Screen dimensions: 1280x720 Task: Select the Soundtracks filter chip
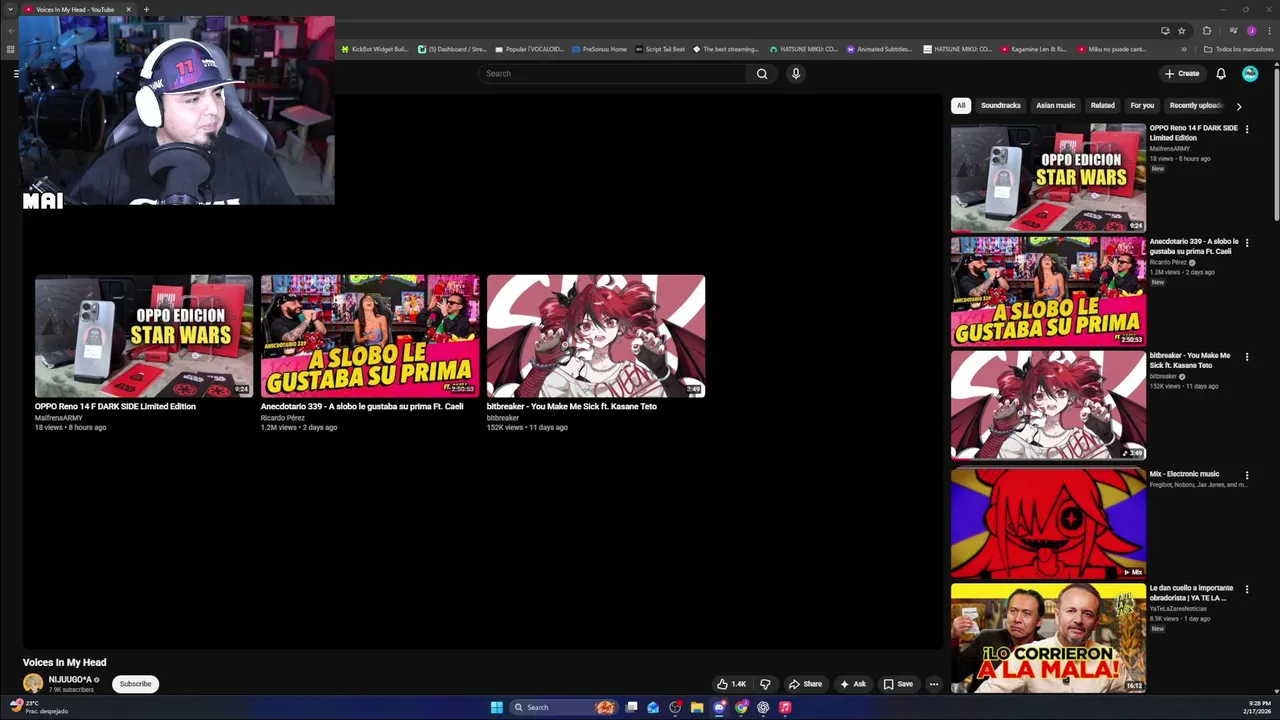(x=1001, y=105)
